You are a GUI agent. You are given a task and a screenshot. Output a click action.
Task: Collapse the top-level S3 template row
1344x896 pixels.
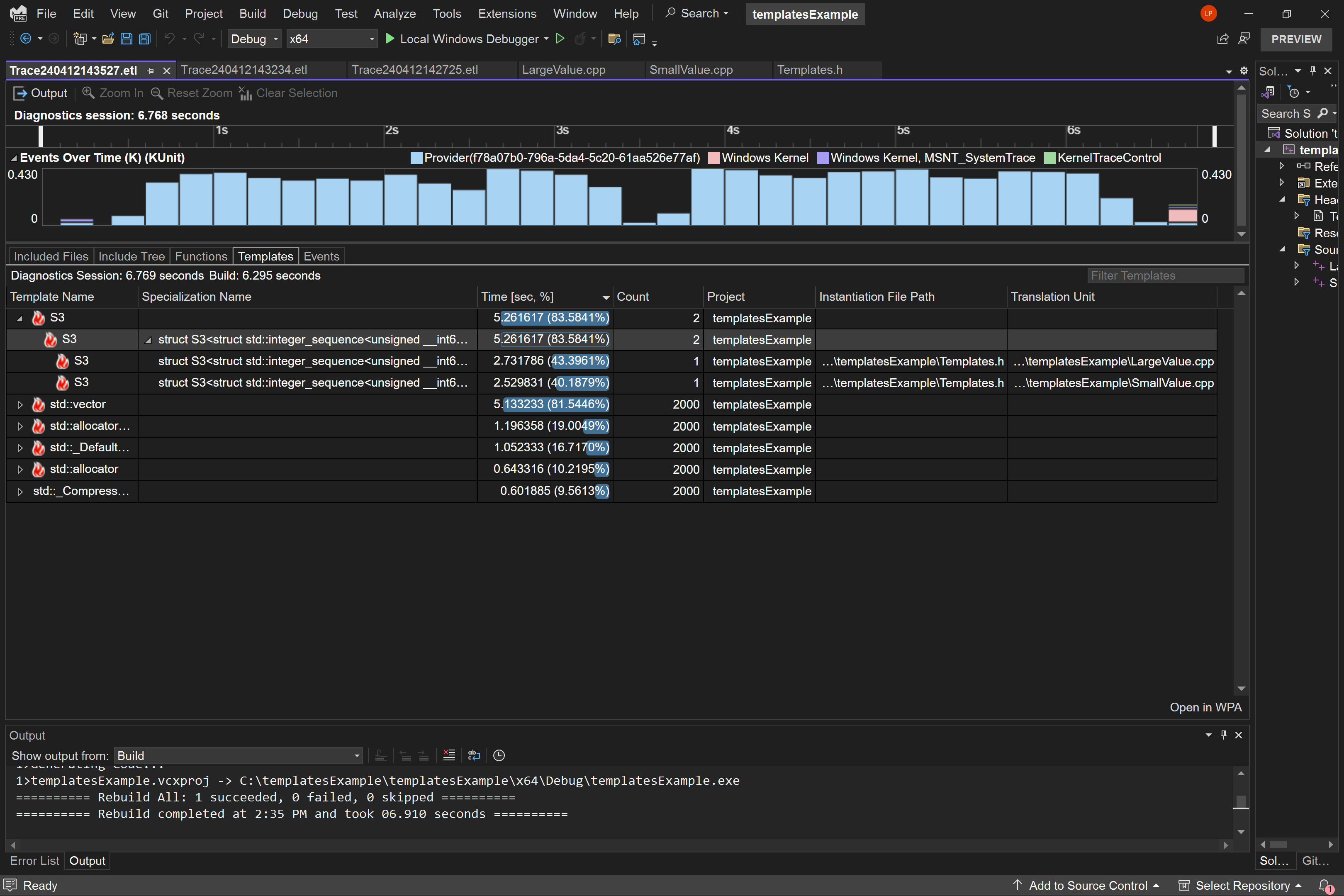pyautogui.click(x=19, y=318)
